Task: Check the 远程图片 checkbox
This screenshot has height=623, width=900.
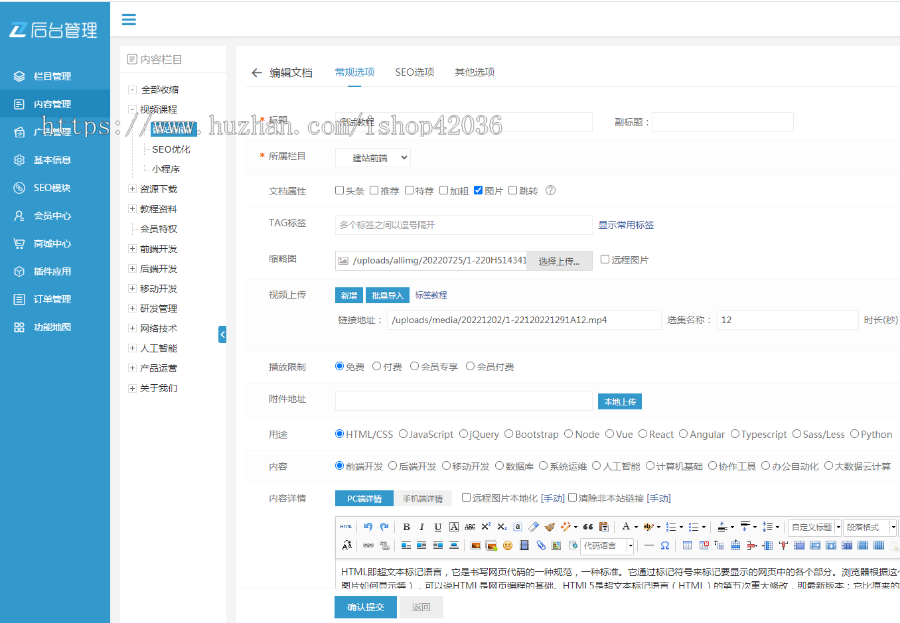Action: point(604,260)
